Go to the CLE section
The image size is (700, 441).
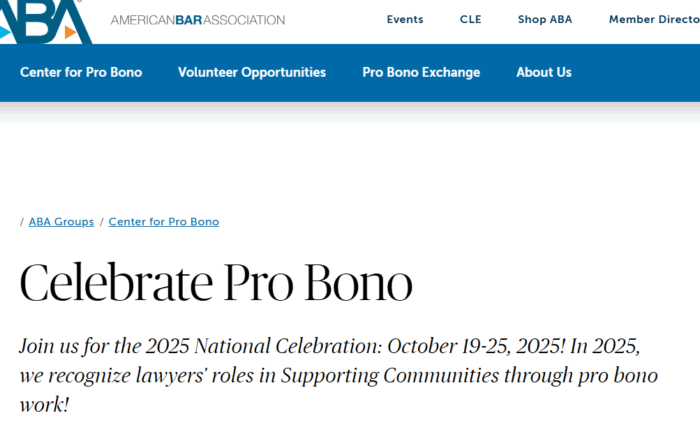click(x=470, y=20)
